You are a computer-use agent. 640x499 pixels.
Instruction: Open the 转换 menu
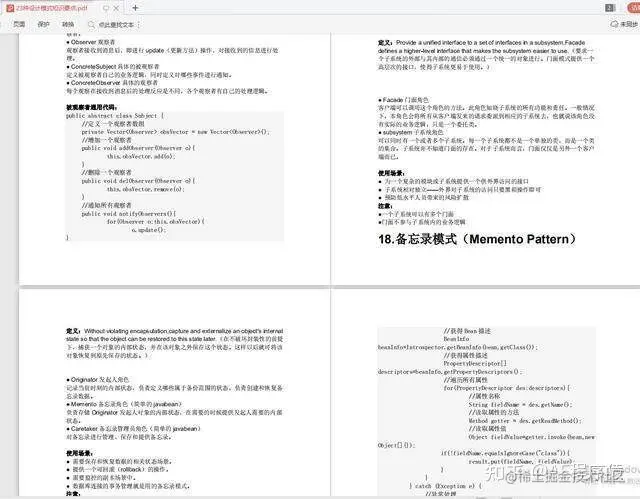pyautogui.click(x=68, y=24)
